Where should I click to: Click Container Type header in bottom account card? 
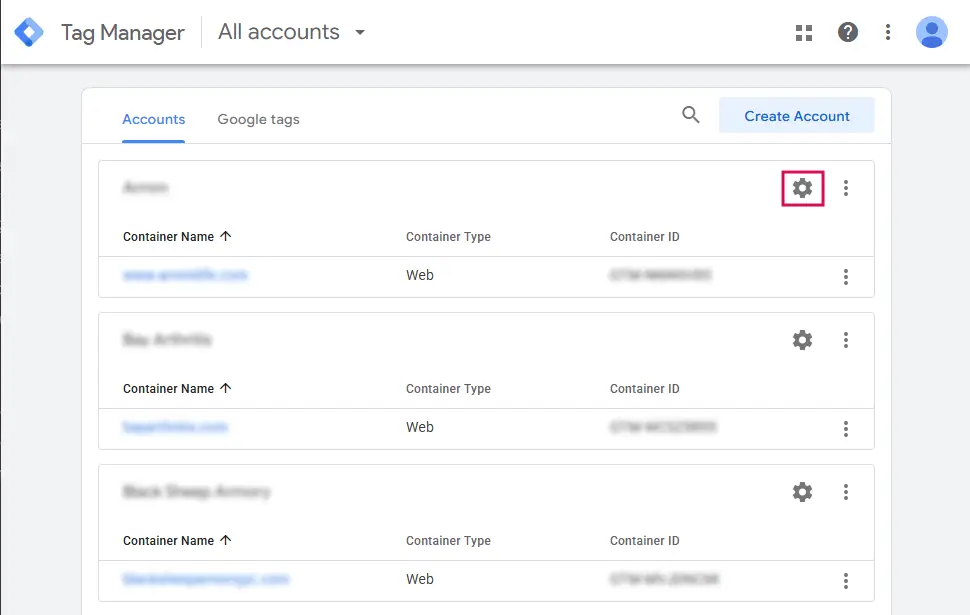click(448, 541)
